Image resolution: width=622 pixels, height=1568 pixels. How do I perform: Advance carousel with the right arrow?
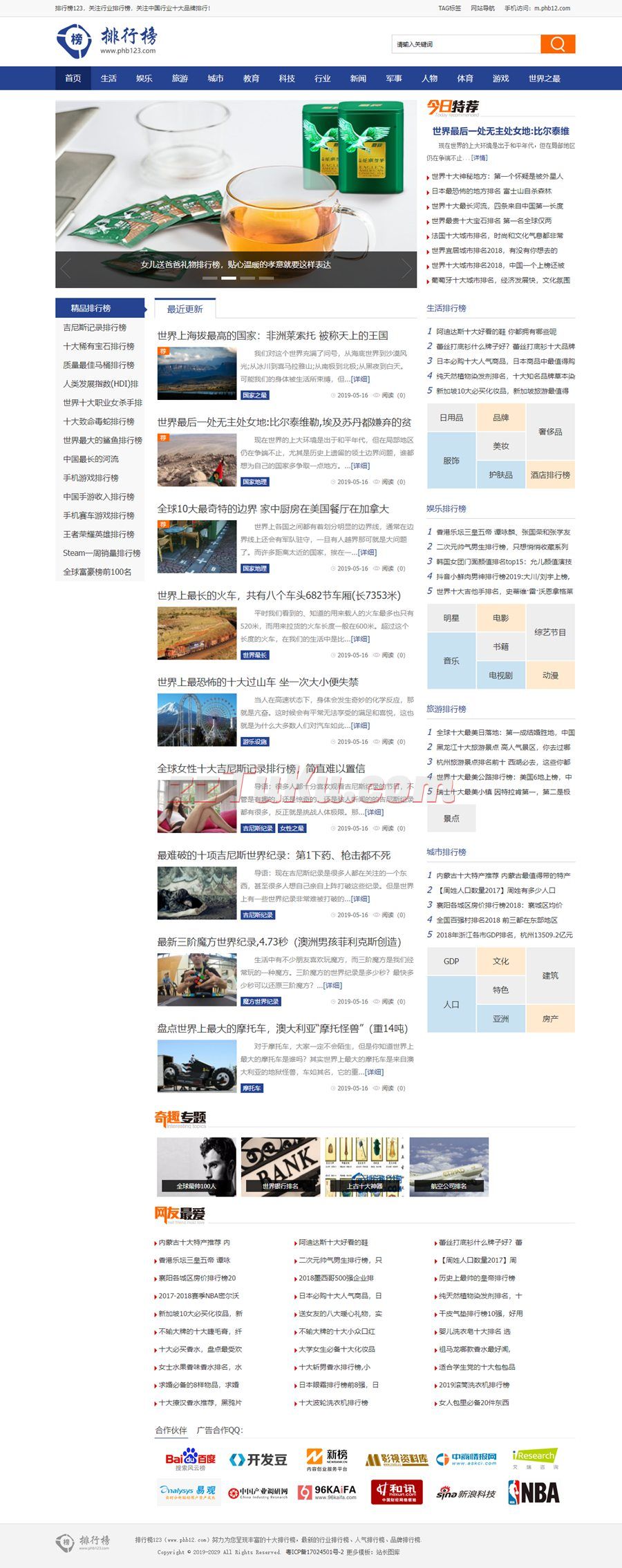(406, 268)
